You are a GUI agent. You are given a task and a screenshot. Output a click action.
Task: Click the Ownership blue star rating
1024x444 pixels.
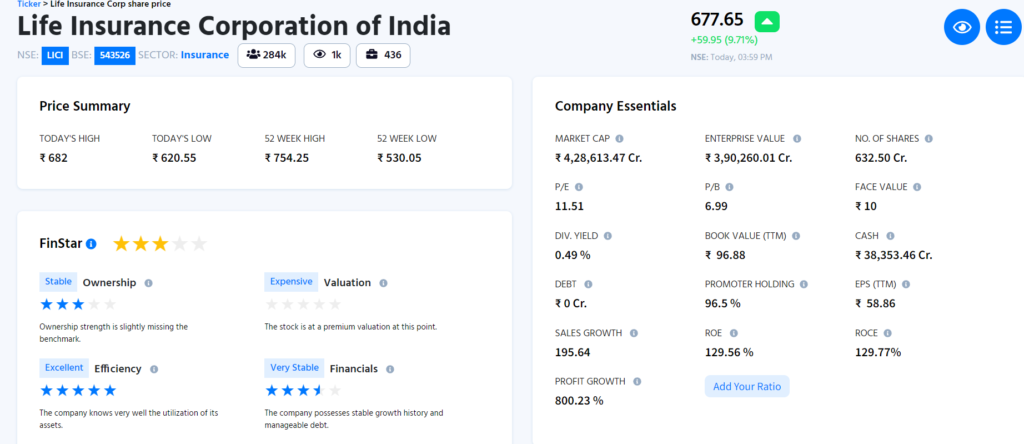coord(78,304)
